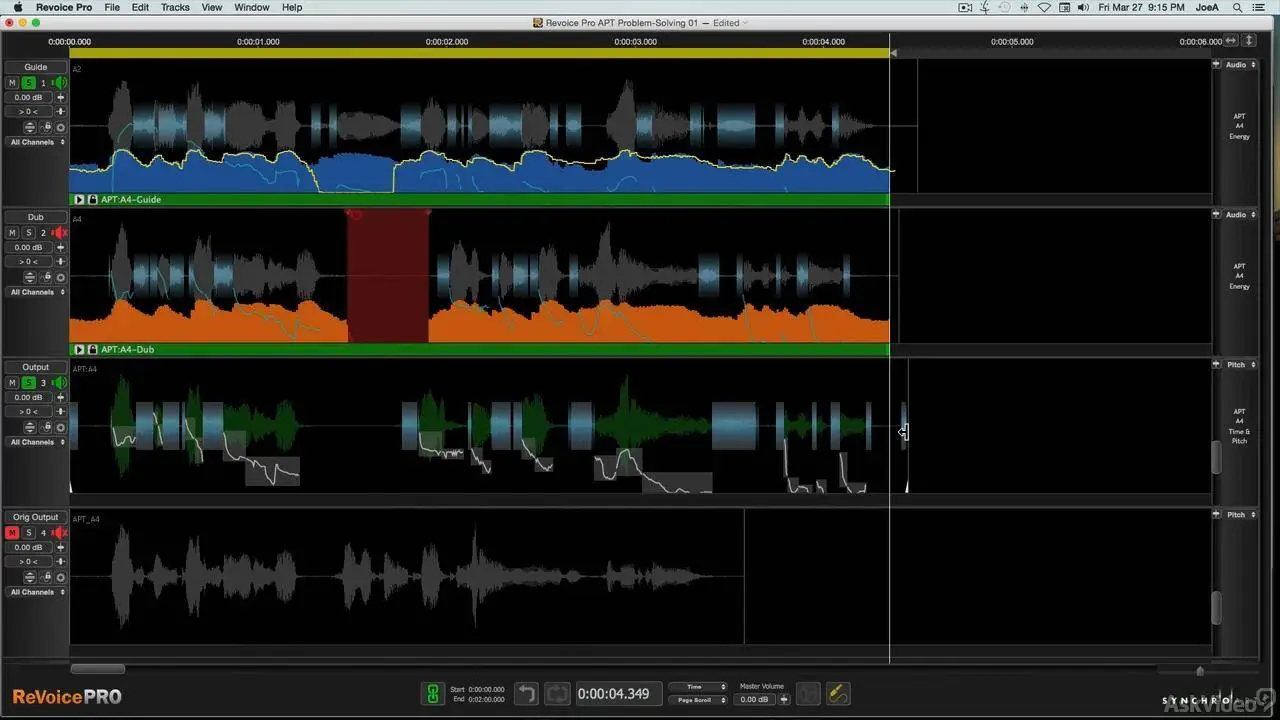Click the Master Volume slider handle
Screen dimensions: 1280x720
pos(784,700)
